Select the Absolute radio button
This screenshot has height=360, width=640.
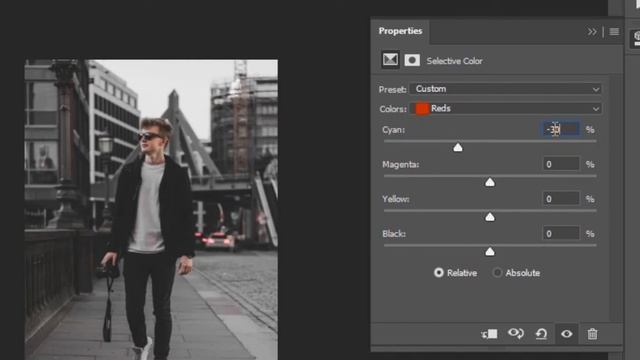tap(497, 273)
